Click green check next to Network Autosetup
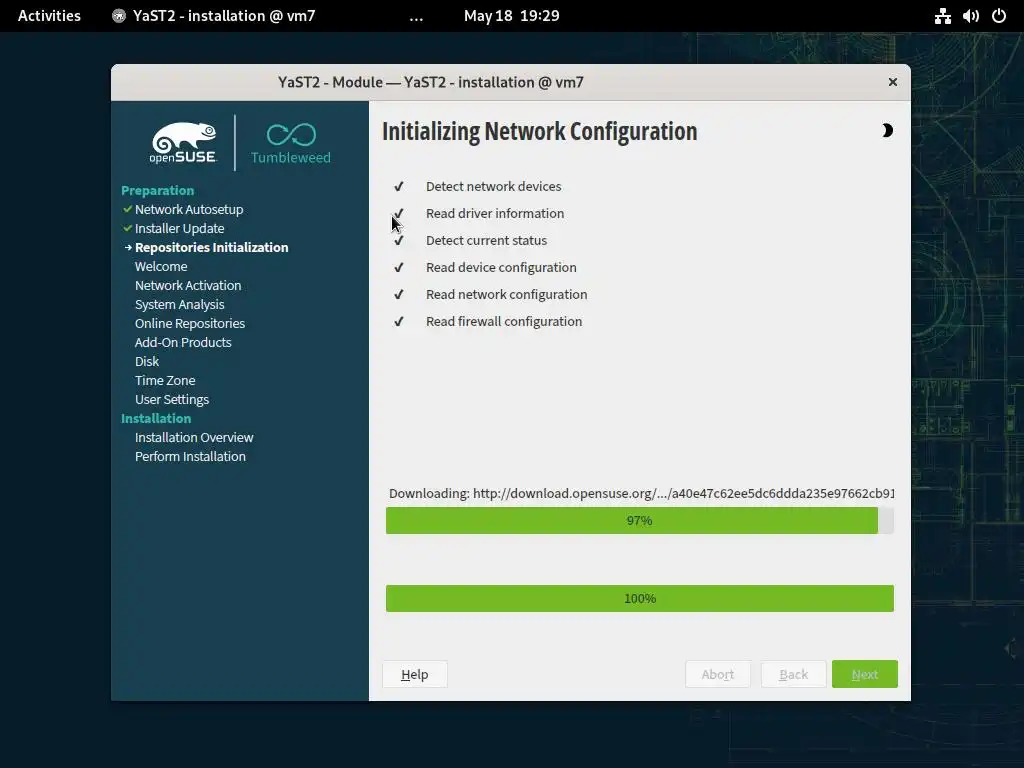The width and height of the screenshot is (1024, 768). 127,210
